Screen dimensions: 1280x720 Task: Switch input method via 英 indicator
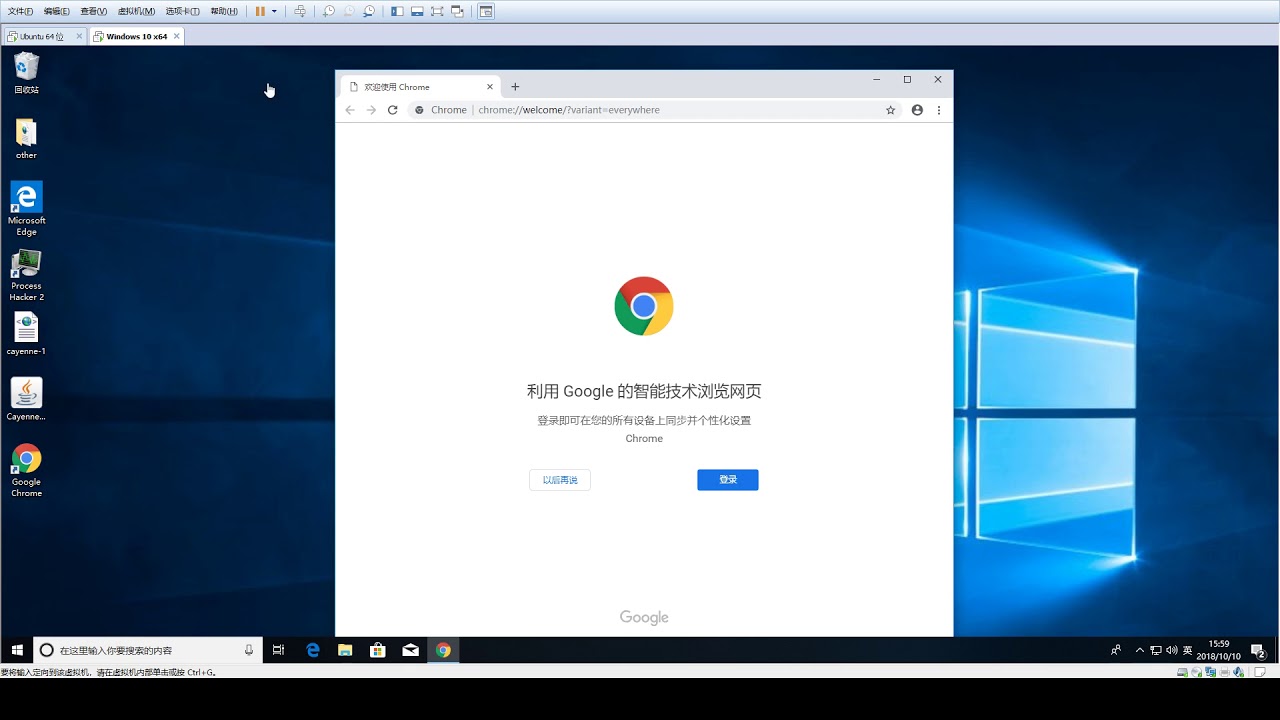pyautogui.click(x=1188, y=650)
